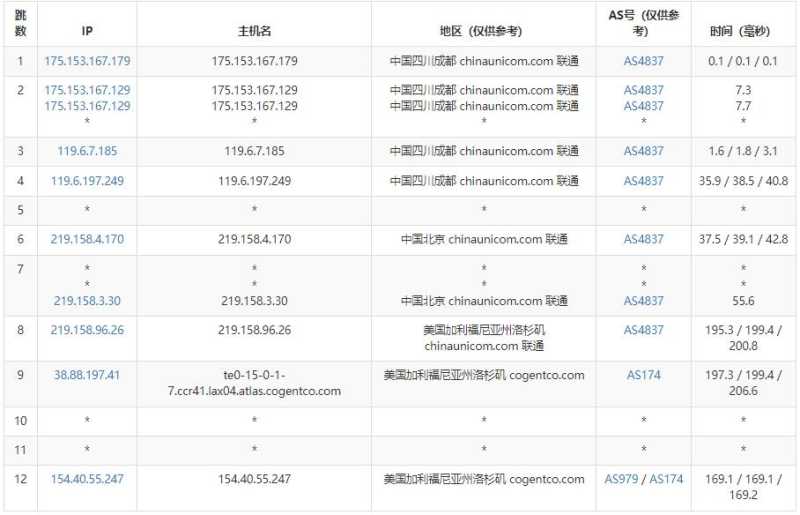Select time 195.3 / 199.4 / 200.8
This screenshot has width=800, height=515.
point(743,337)
